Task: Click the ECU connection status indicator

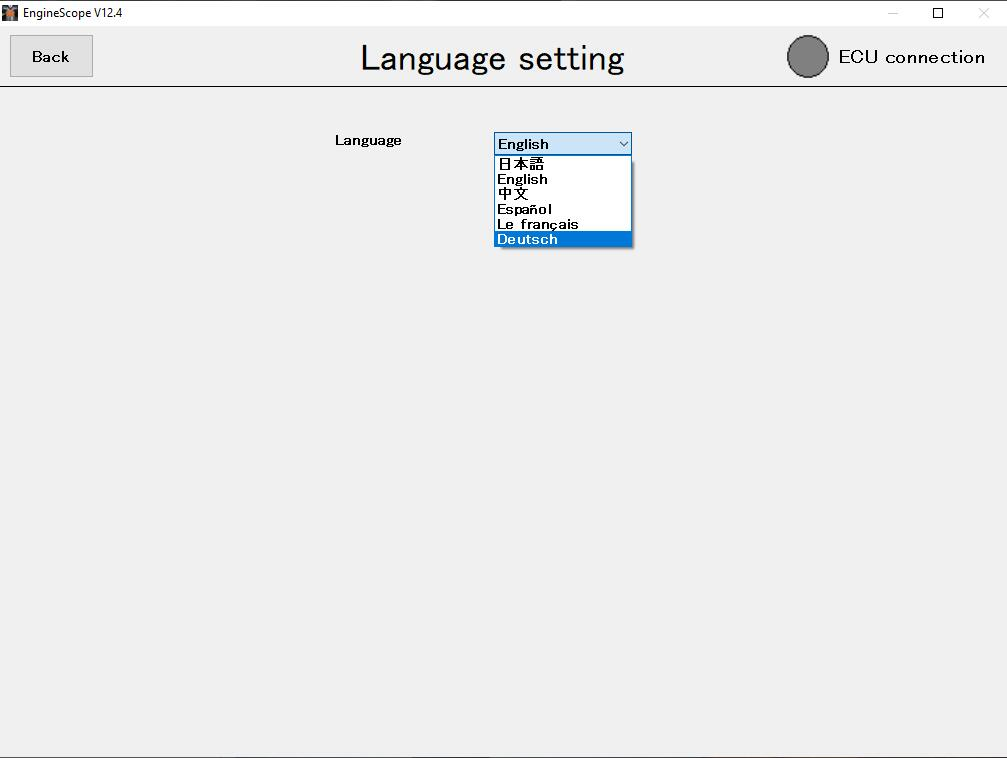Action: [x=807, y=57]
